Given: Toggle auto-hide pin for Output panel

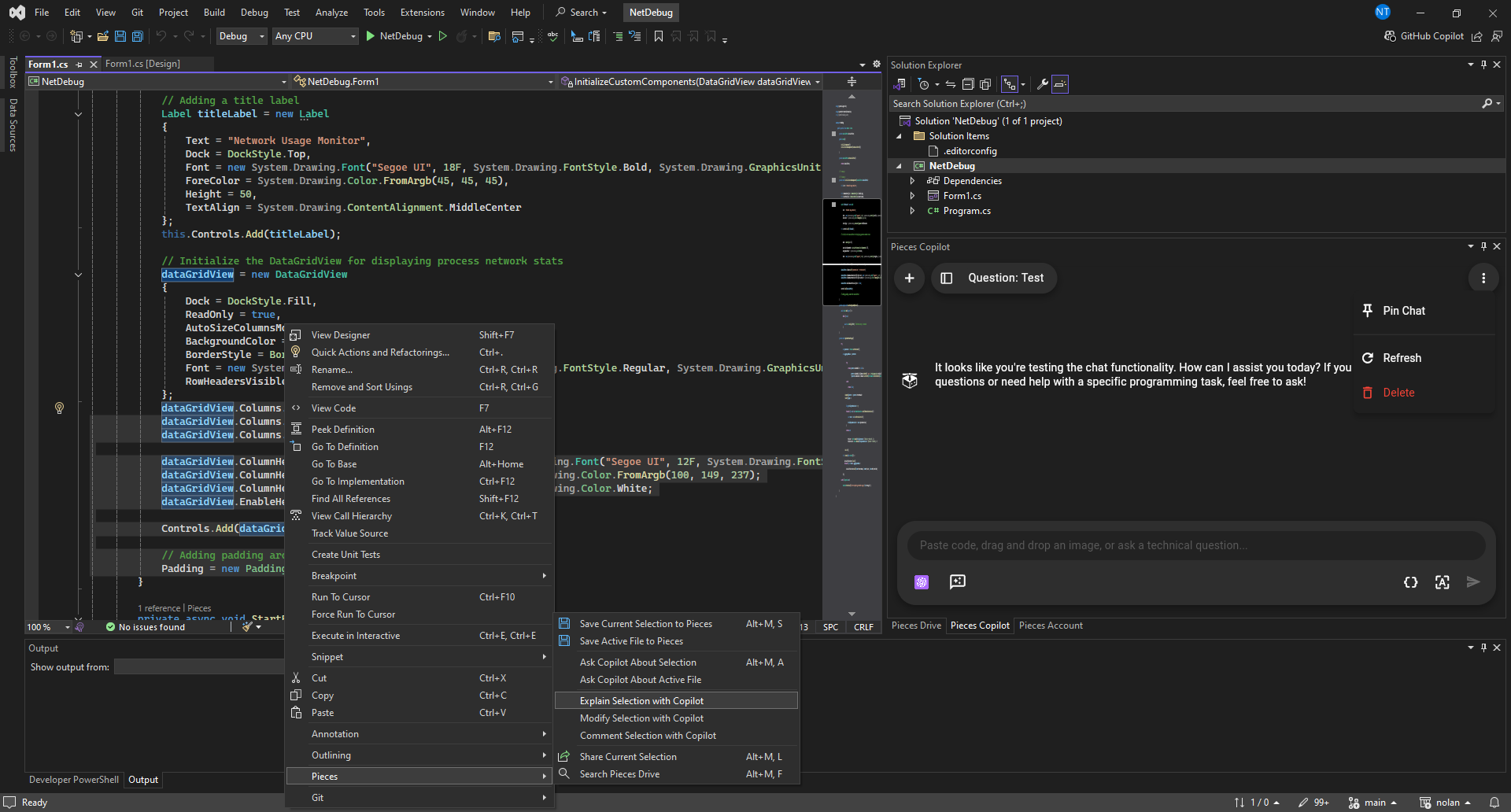Looking at the screenshot, I should click(1483, 648).
